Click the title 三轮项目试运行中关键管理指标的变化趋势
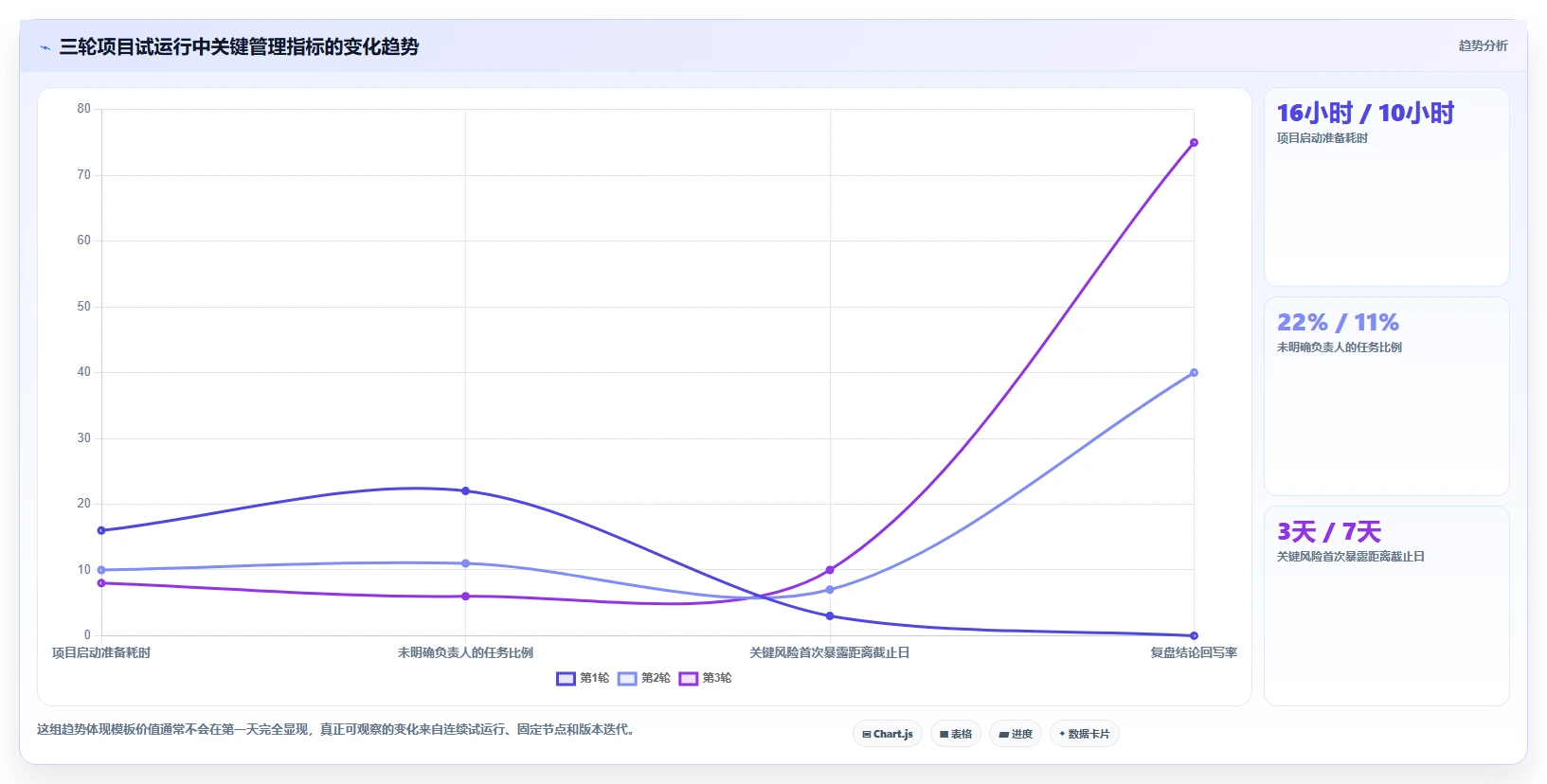The image size is (1547, 784). click(239, 46)
